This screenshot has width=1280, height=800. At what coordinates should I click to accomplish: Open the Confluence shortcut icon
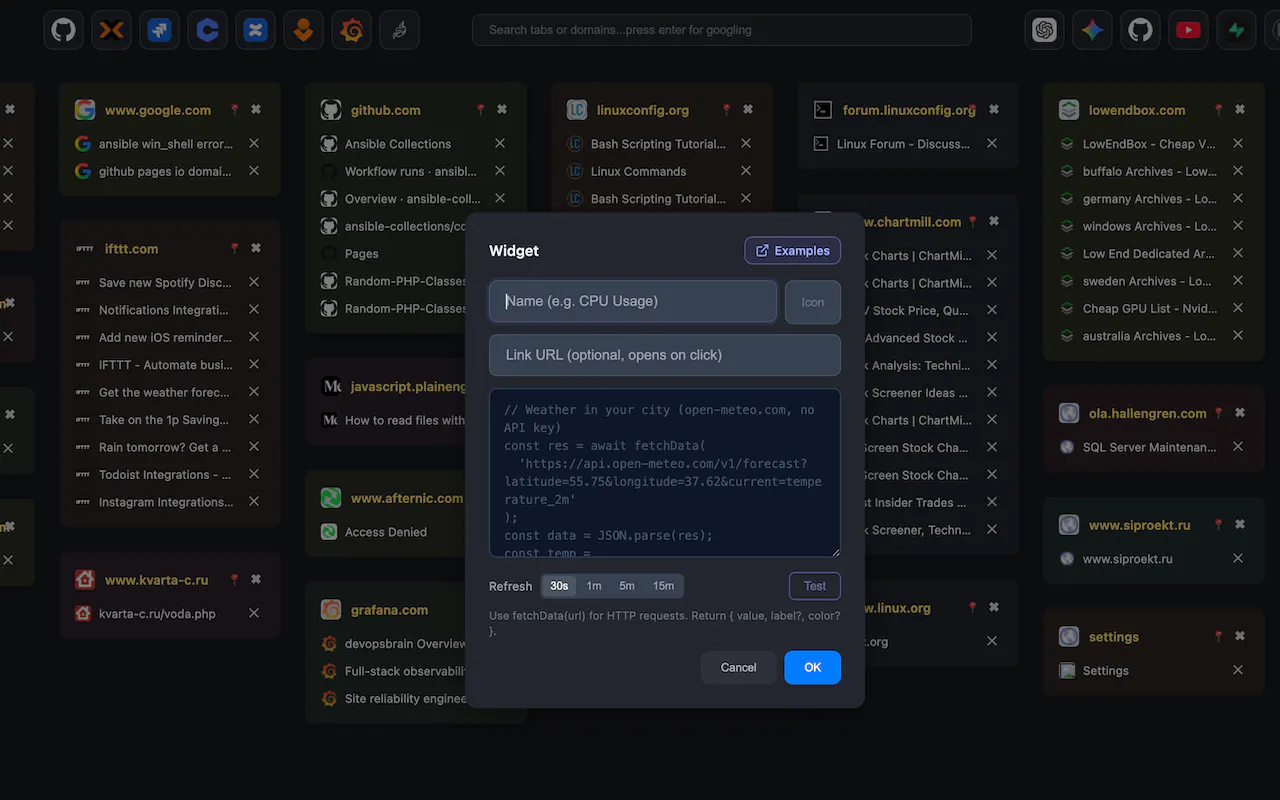click(255, 30)
